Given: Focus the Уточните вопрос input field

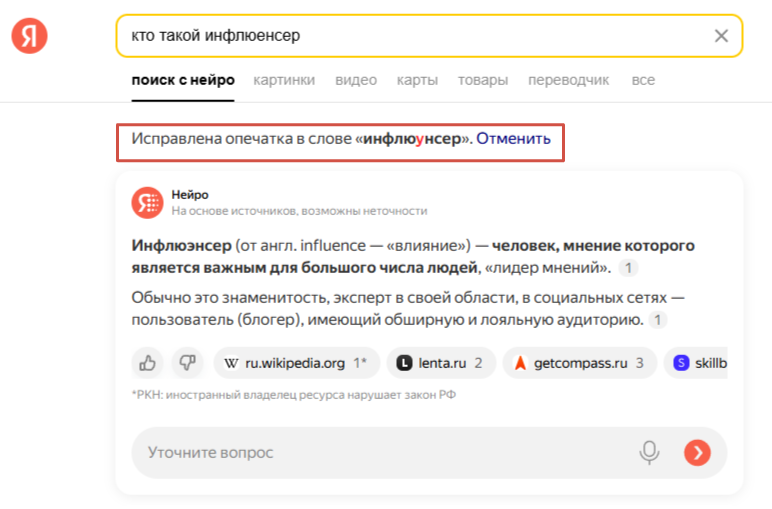Looking at the screenshot, I should [380, 452].
